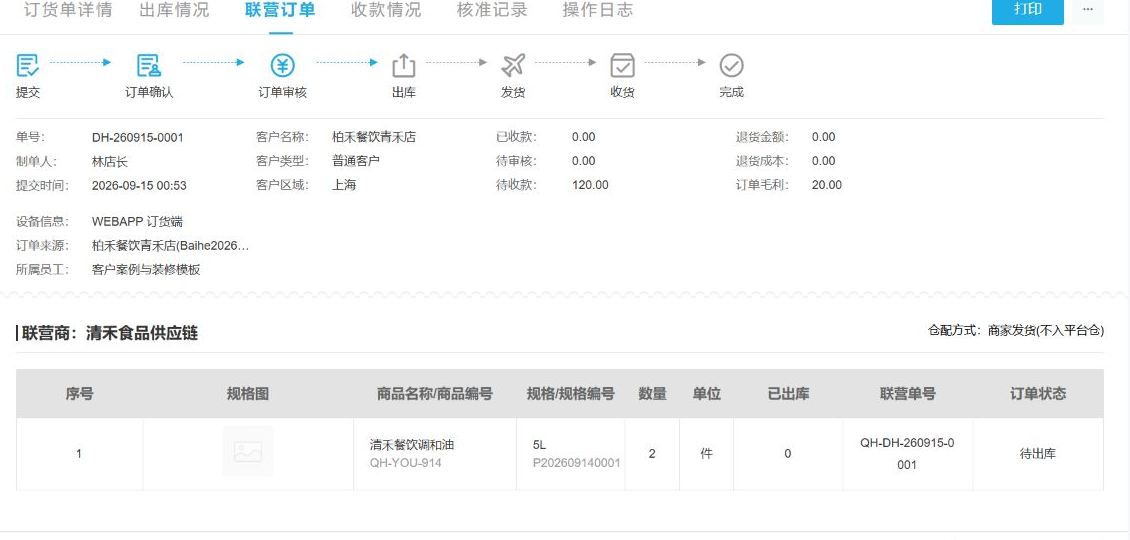Click the 退货成本 value 0.00

point(824,161)
